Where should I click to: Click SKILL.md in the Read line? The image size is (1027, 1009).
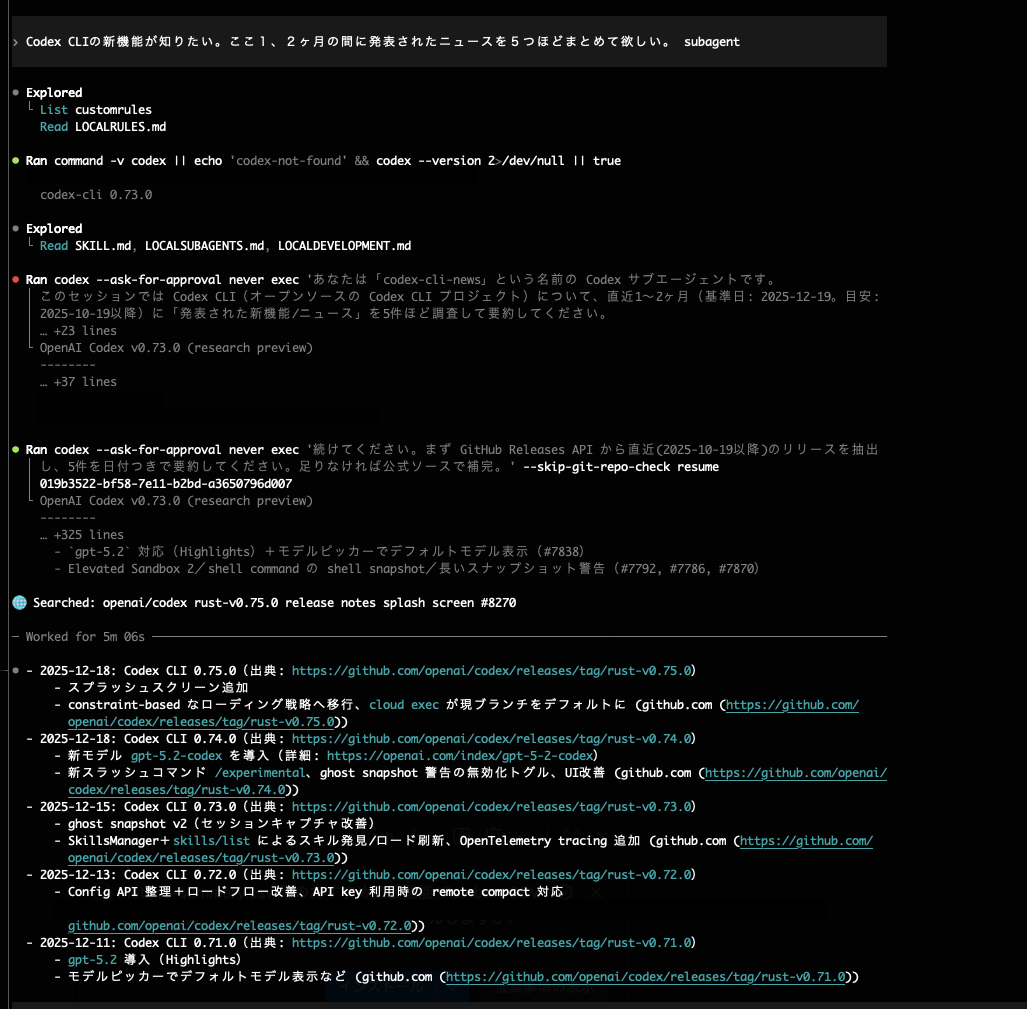103,246
